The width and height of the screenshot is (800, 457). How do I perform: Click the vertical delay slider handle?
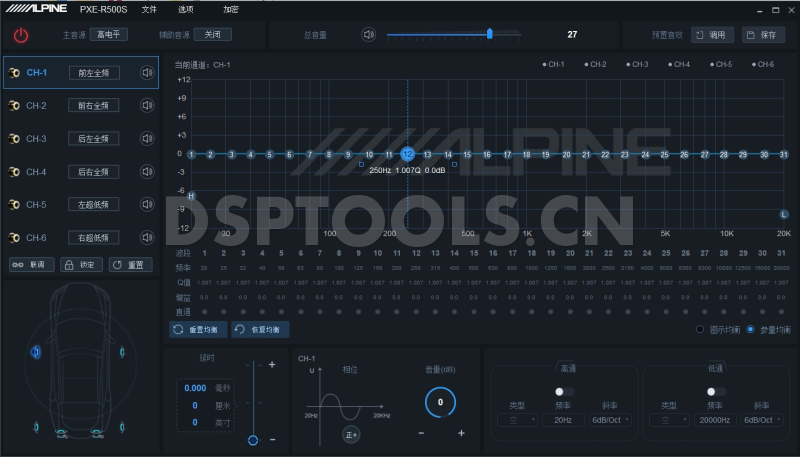pos(253,440)
